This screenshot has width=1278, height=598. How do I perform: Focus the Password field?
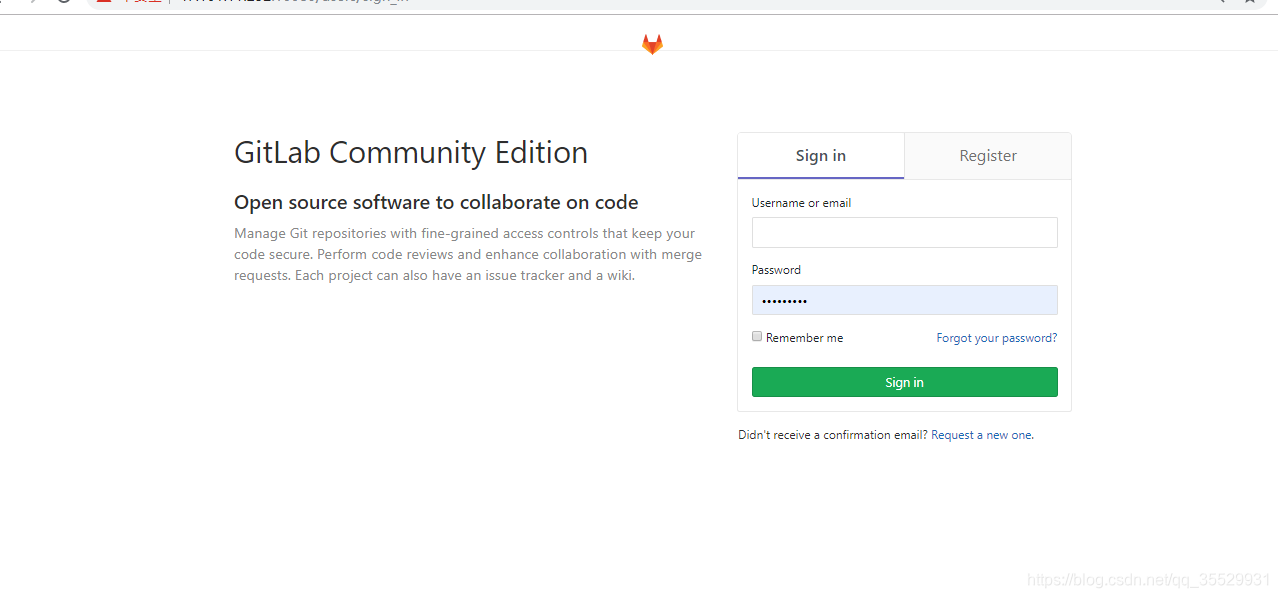coord(904,300)
